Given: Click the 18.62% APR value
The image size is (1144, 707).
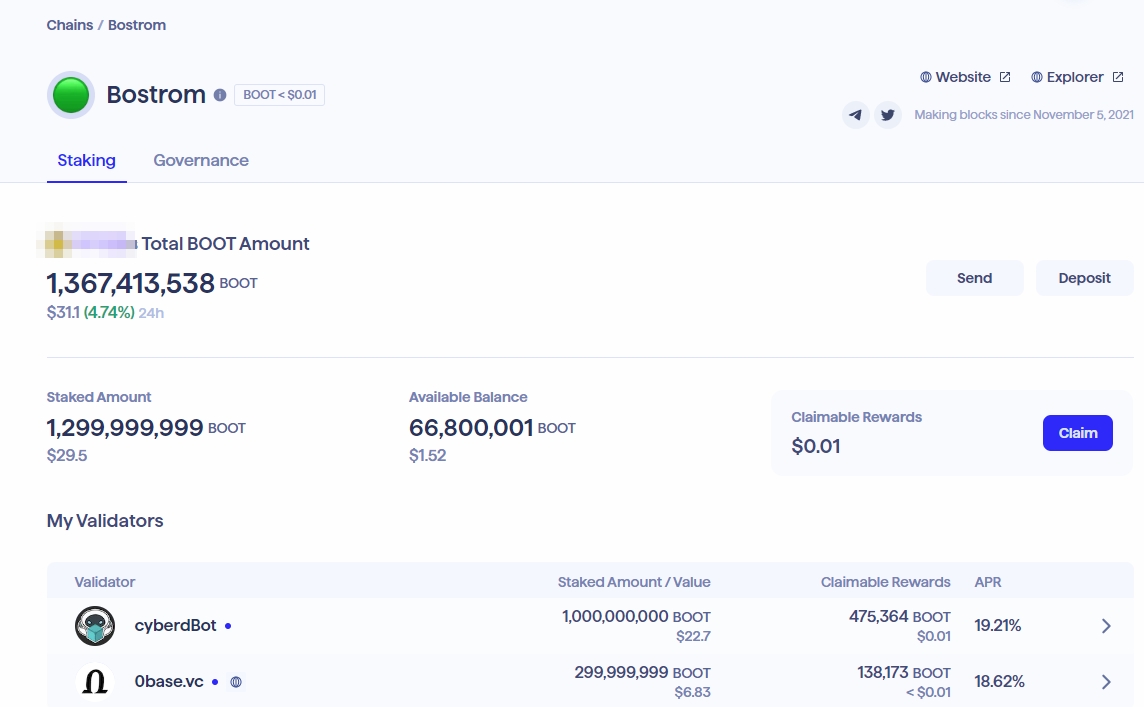Looking at the screenshot, I should [999, 681].
